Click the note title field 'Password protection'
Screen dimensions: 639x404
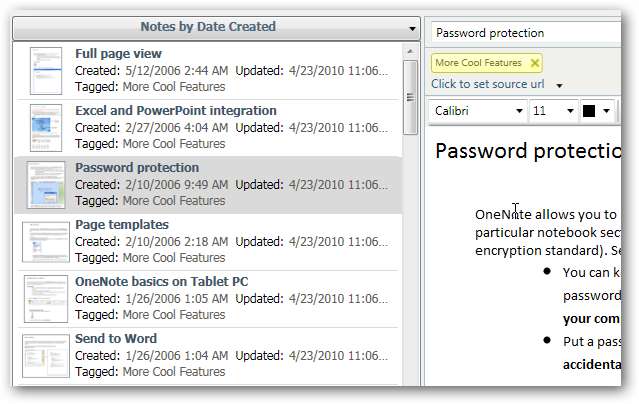[528, 33]
